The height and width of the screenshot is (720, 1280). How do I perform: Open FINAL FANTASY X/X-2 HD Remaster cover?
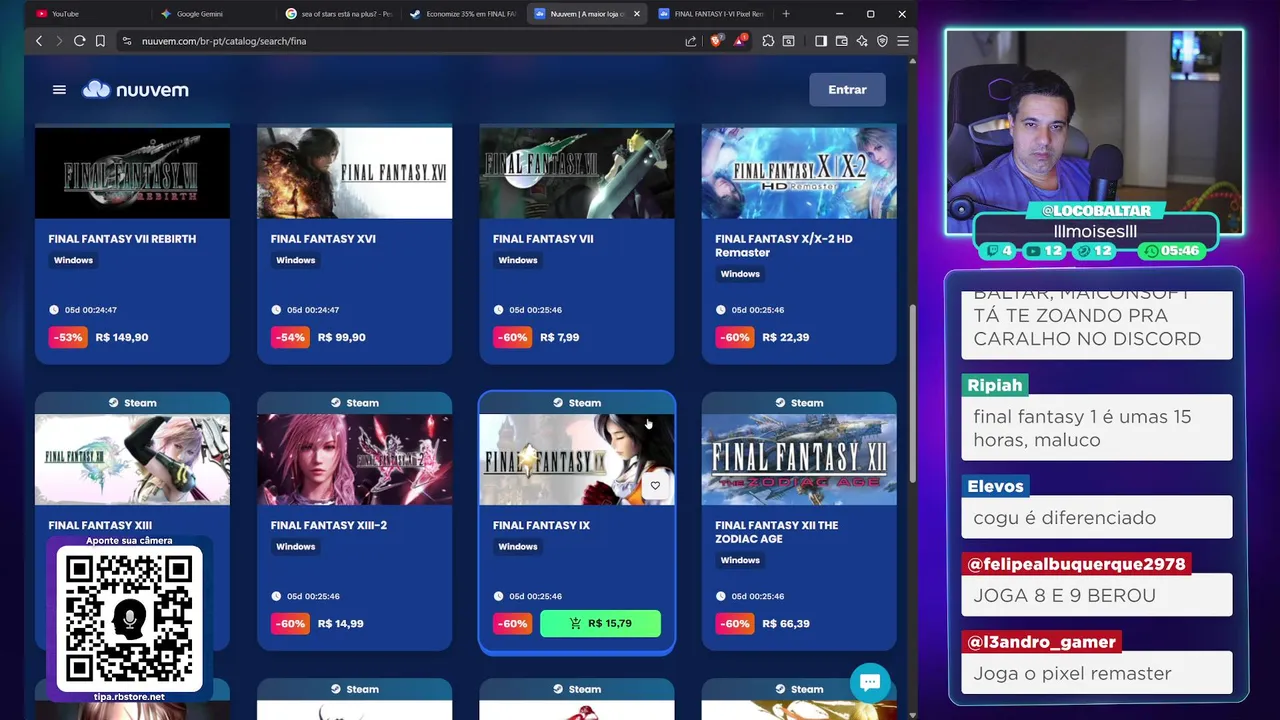pyautogui.click(x=799, y=172)
